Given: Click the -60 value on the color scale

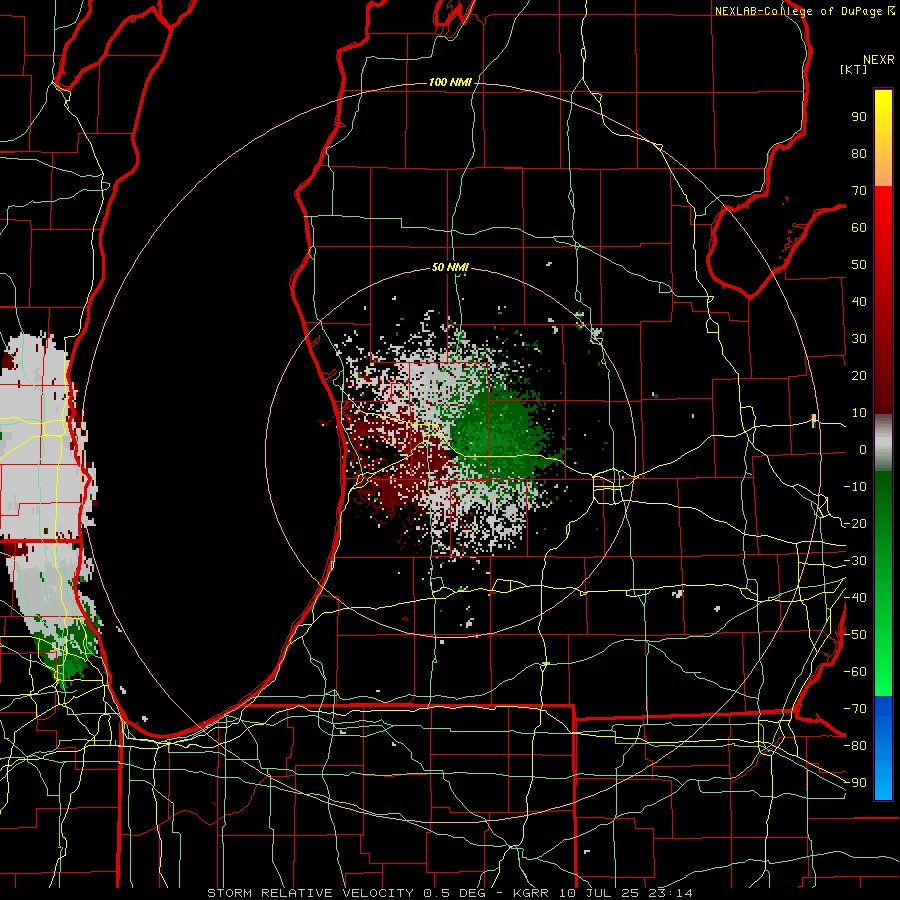Looking at the screenshot, I should click(855, 672).
